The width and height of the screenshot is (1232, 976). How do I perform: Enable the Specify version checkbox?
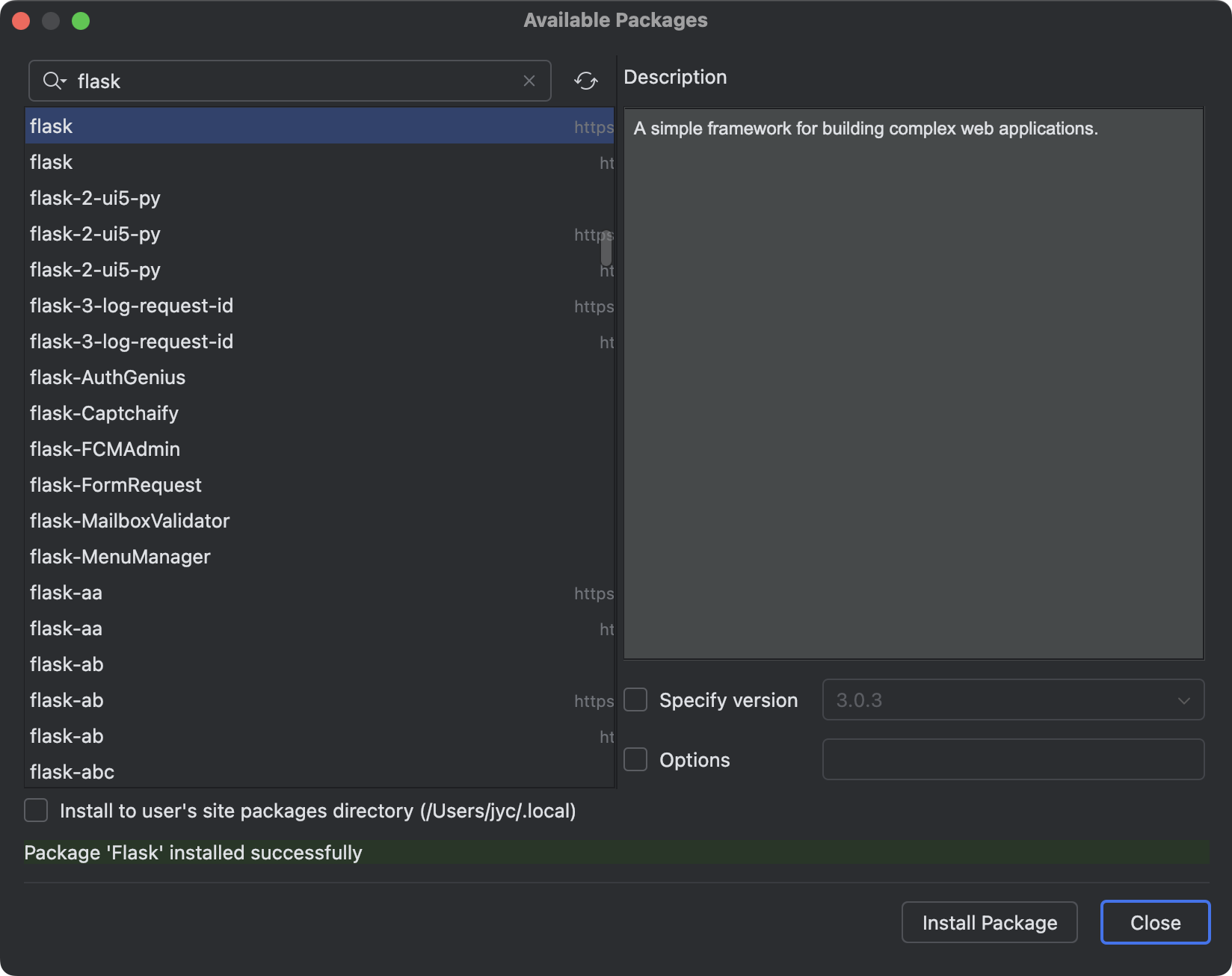pyautogui.click(x=635, y=699)
